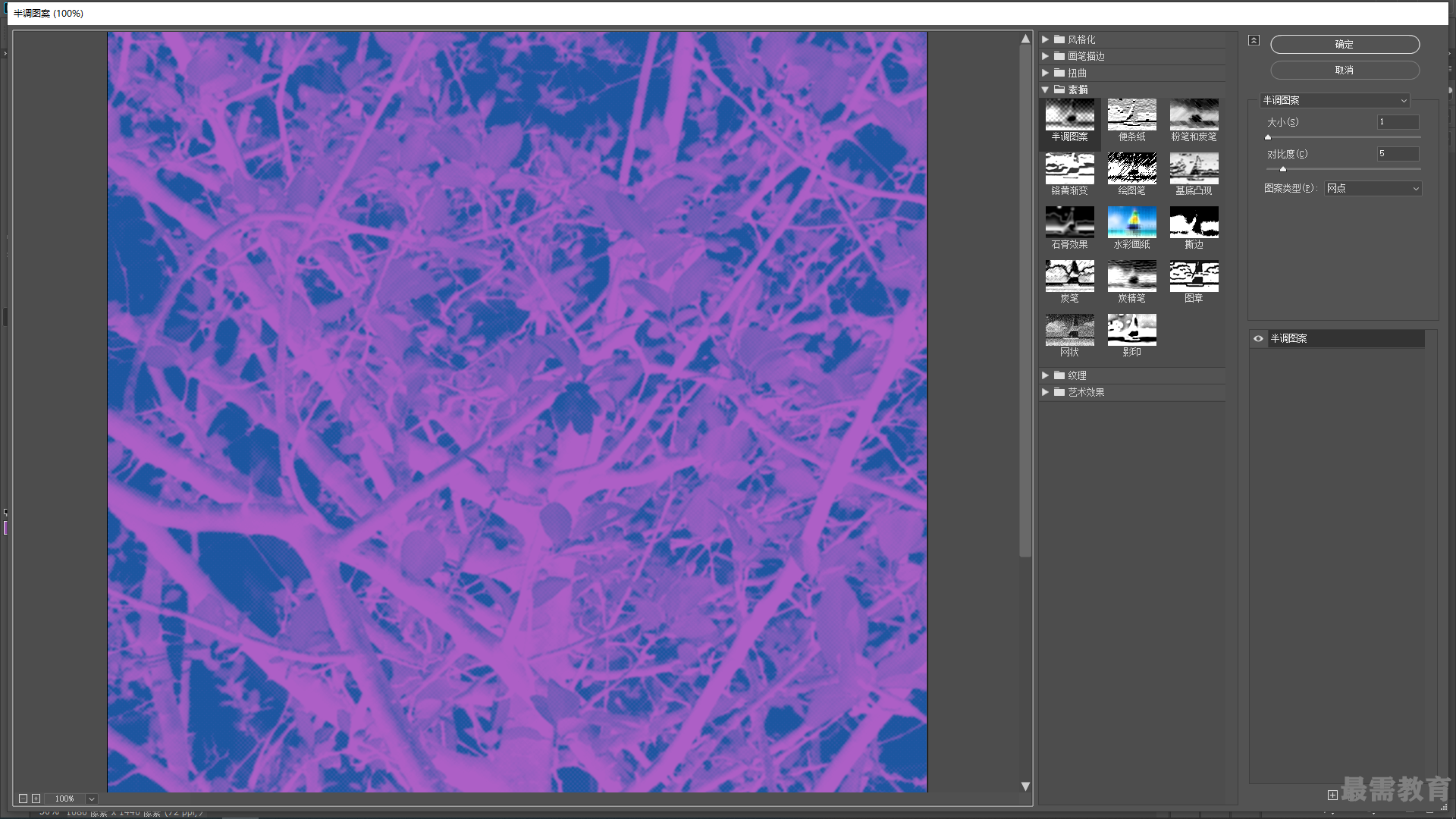Screen dimensions: 1456x819
Task: Click the 对比度 value input field
Action: click(1398, 153)
